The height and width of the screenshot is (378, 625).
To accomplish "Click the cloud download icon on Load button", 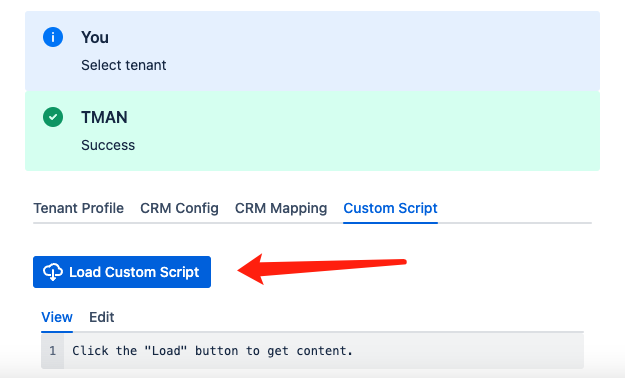I will tap(53, 272).
